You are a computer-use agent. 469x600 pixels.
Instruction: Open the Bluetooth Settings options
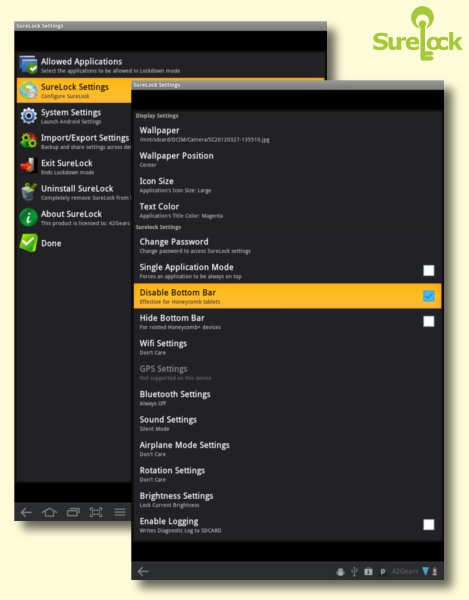pos(288,398)
